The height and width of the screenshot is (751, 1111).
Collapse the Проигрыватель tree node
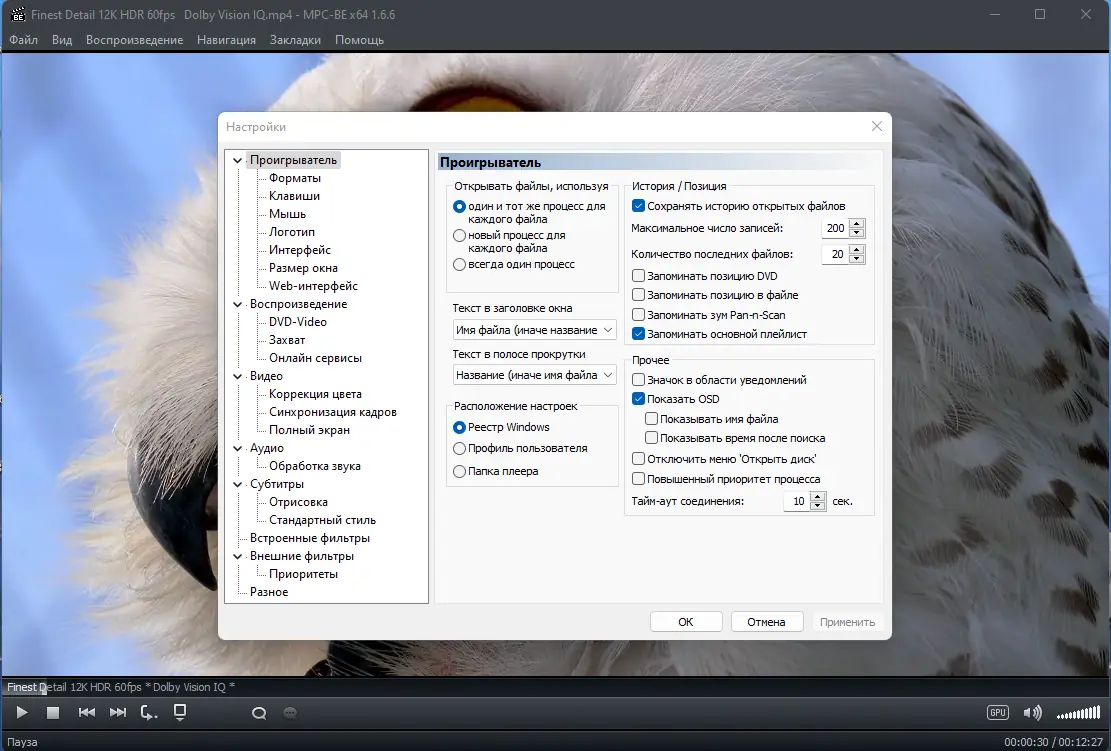[237, 160]
